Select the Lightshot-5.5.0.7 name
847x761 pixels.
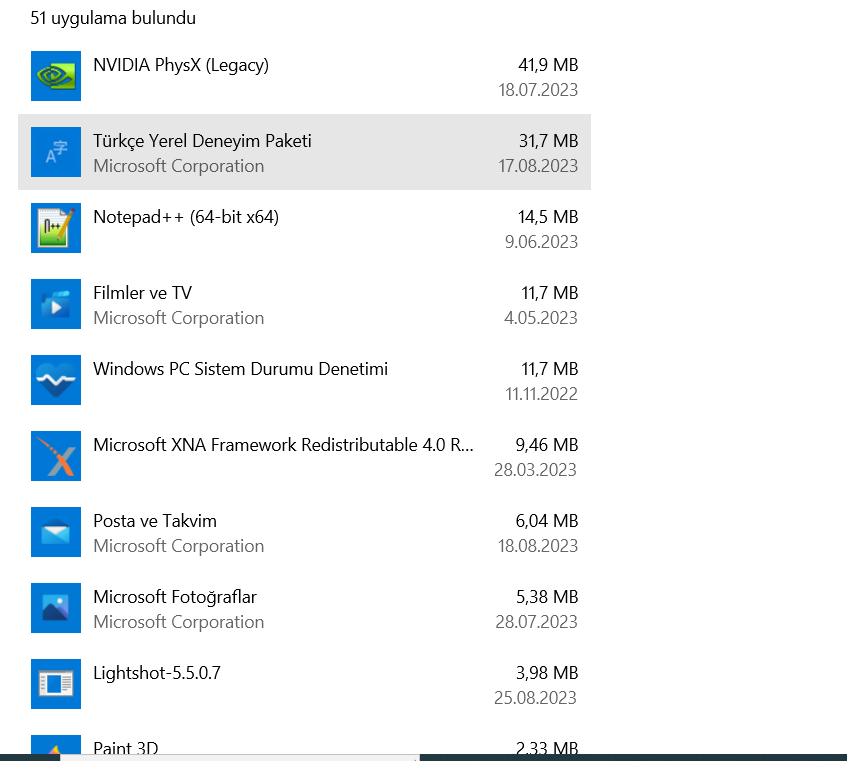(157, 673)
